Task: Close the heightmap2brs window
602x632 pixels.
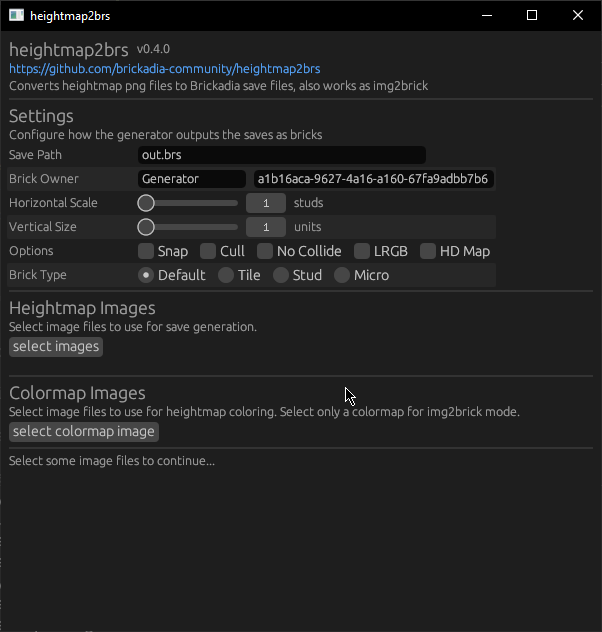Action: coord(578,15)
